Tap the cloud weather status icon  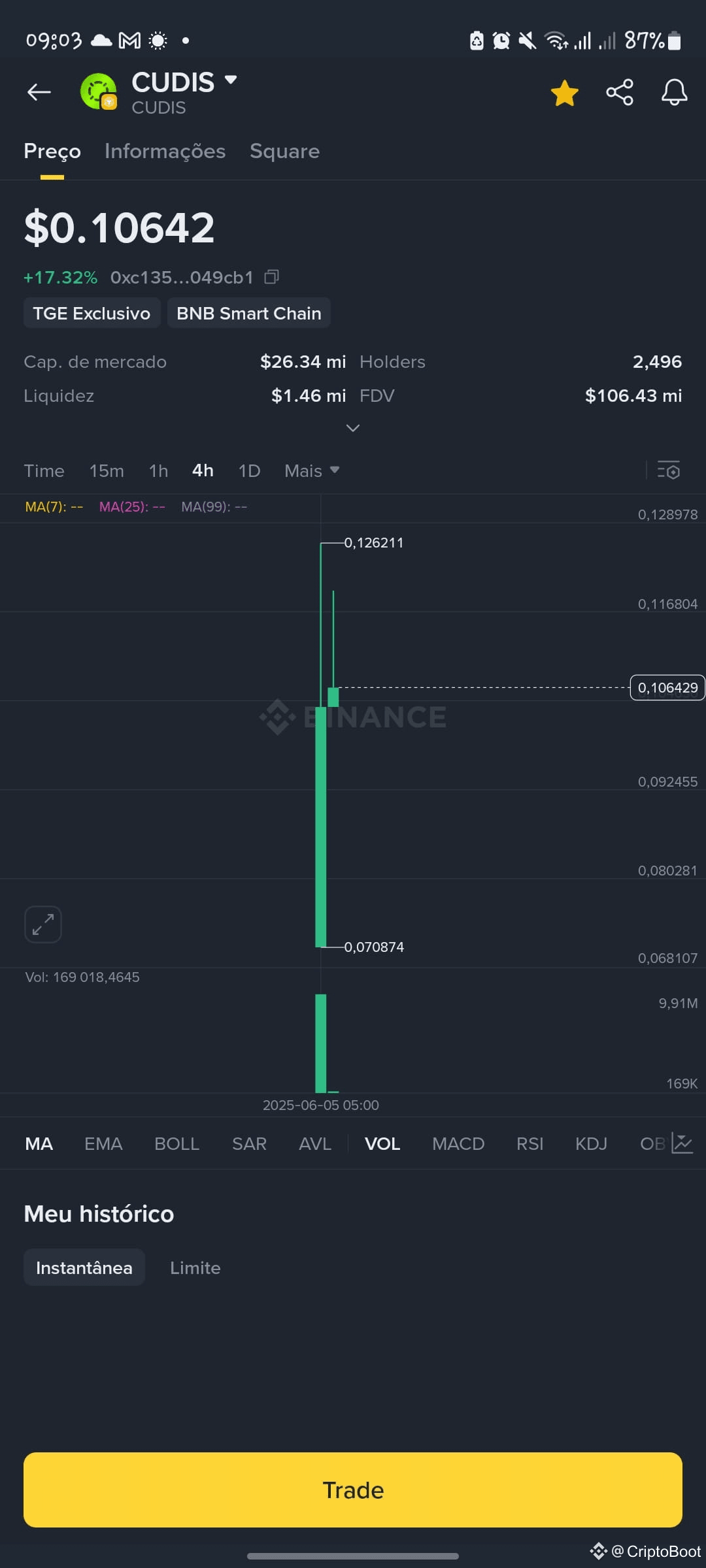click(x=101, y=41)
